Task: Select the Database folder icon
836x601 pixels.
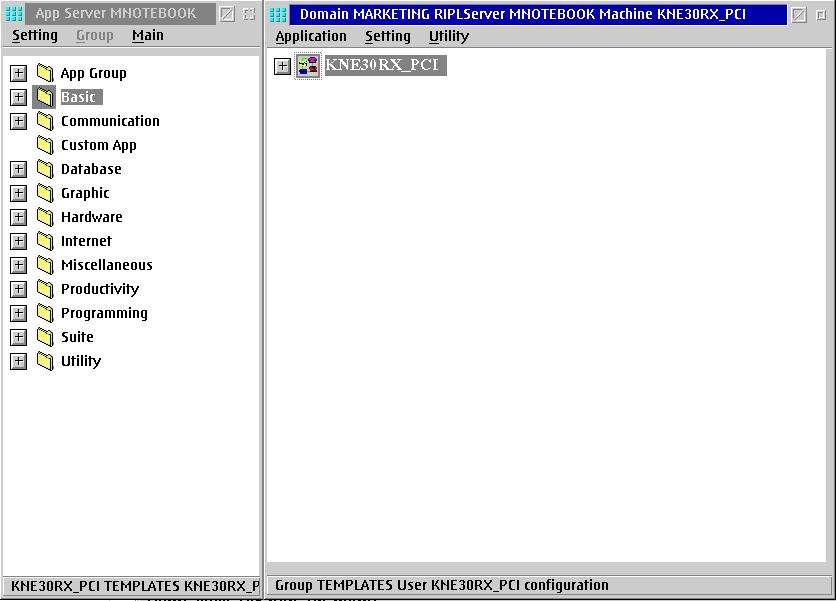Action: click(x=45, y=169)
